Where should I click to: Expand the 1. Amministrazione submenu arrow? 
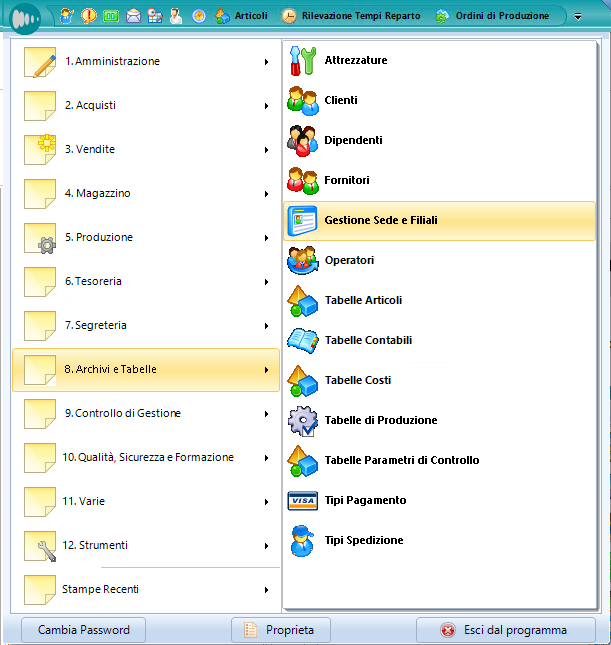(x=266, y=62)
